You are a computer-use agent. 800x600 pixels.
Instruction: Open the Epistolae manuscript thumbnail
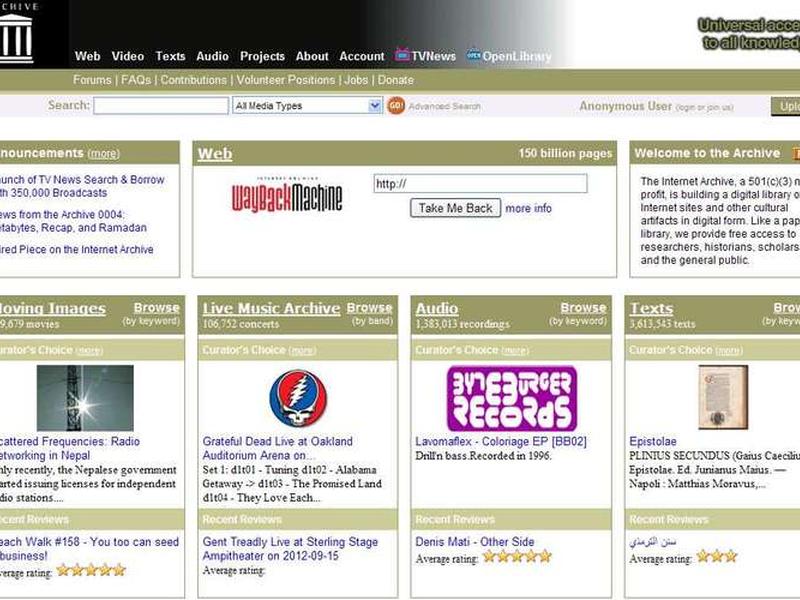pos(723,397)
